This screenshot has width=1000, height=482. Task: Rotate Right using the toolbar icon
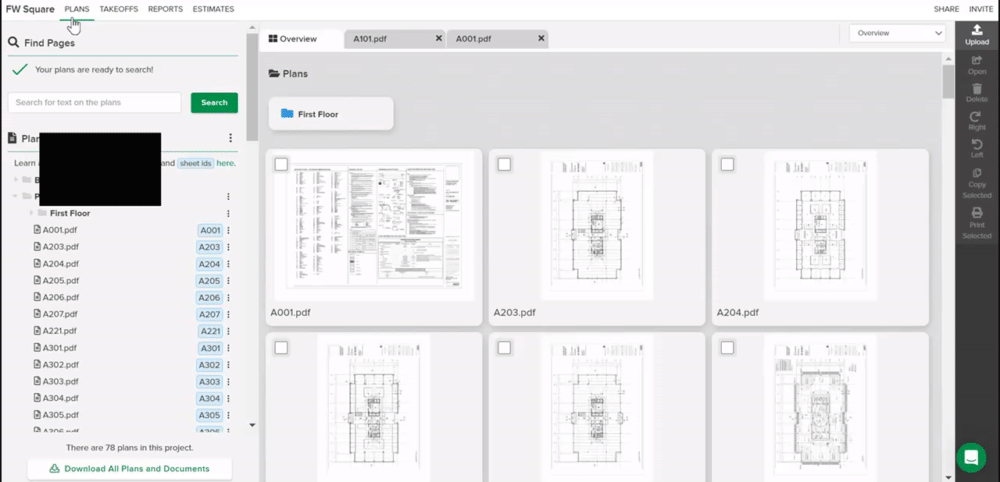click(x=976, y=117)
